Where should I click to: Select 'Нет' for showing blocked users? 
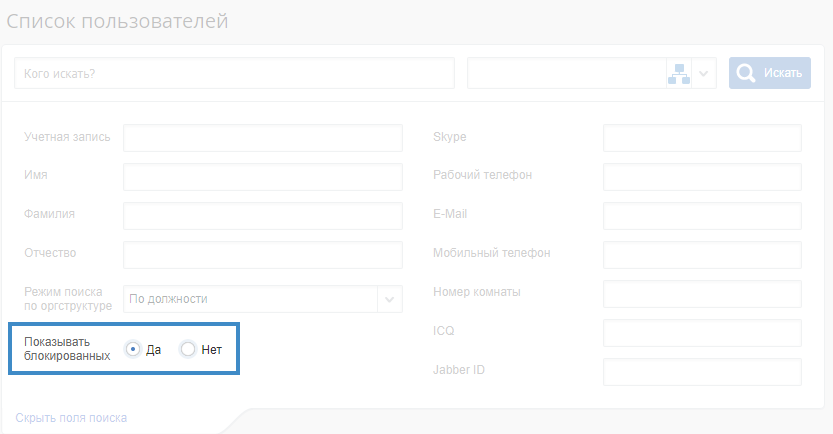pyautogui.click(x=187, y=349)
